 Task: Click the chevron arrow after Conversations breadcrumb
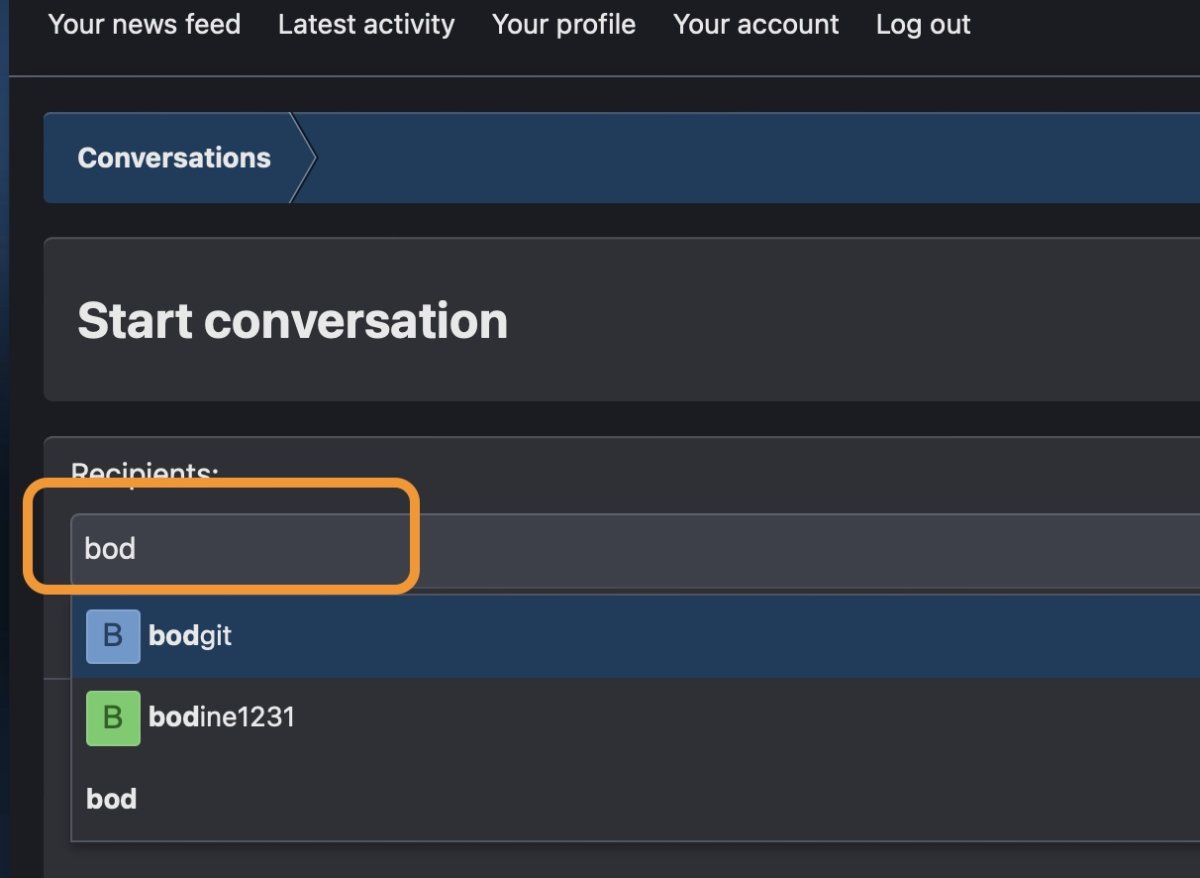pos(303,158)
